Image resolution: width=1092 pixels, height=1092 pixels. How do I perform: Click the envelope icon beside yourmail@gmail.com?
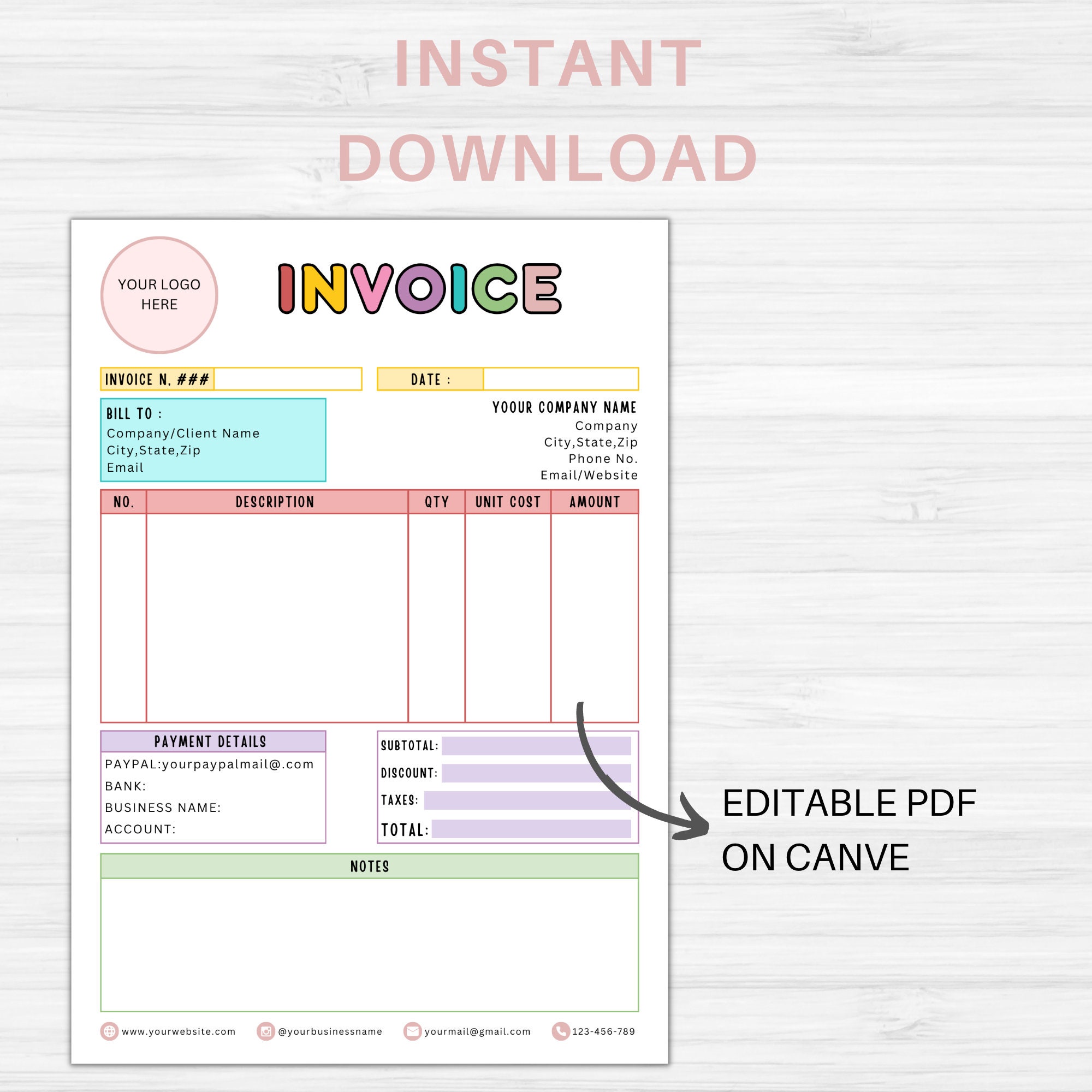click(412, 1031)
